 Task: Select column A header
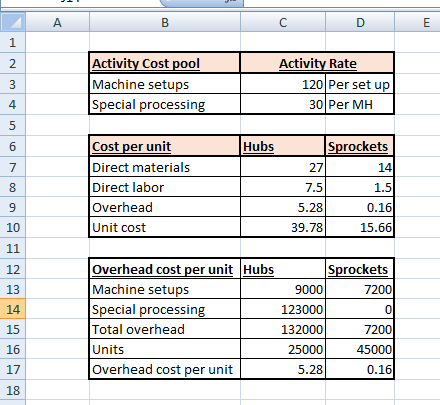tap(57, 22)
